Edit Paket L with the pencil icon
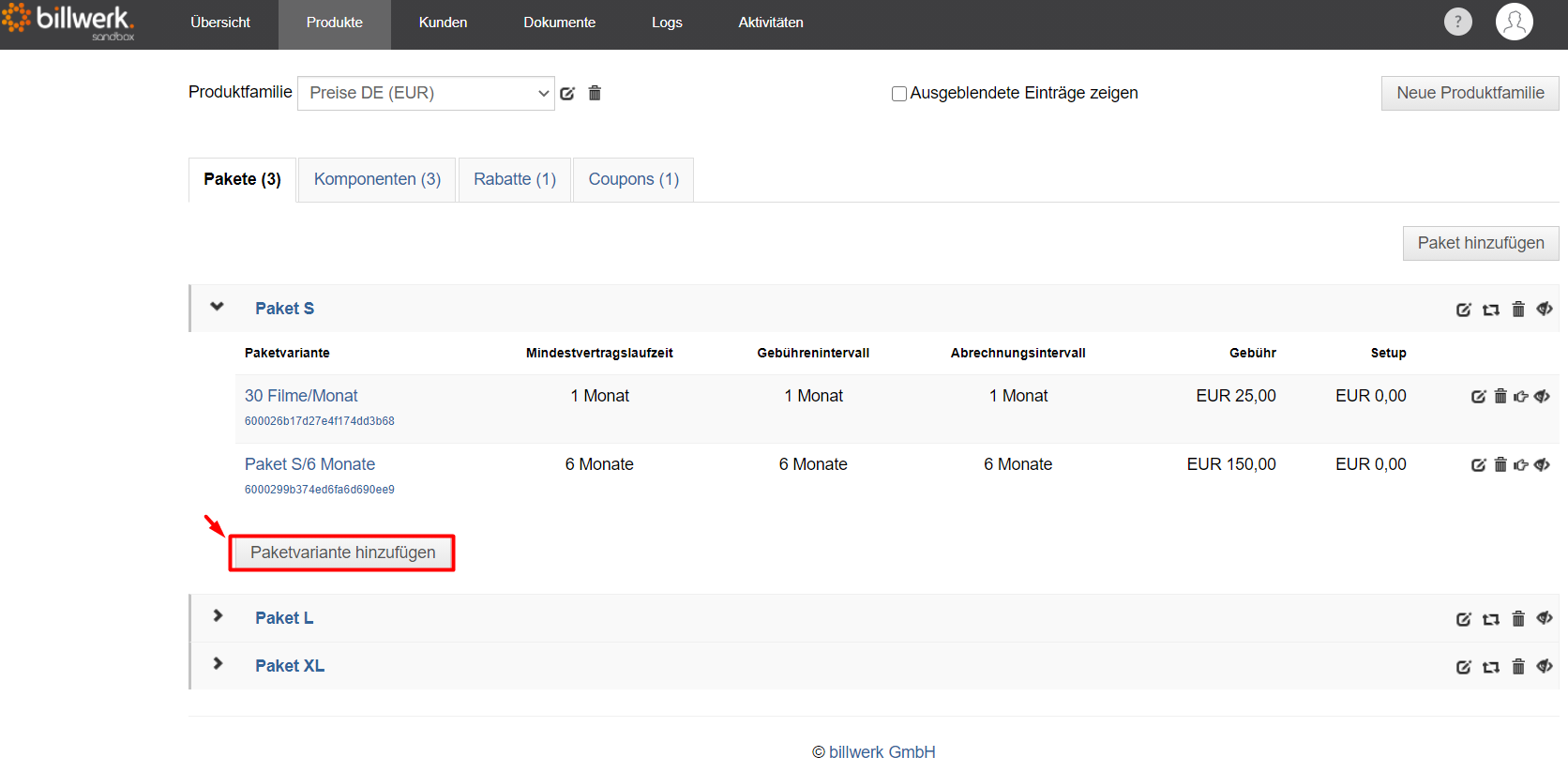This screenshot has height=772, width=1568. pos(1463,619)
